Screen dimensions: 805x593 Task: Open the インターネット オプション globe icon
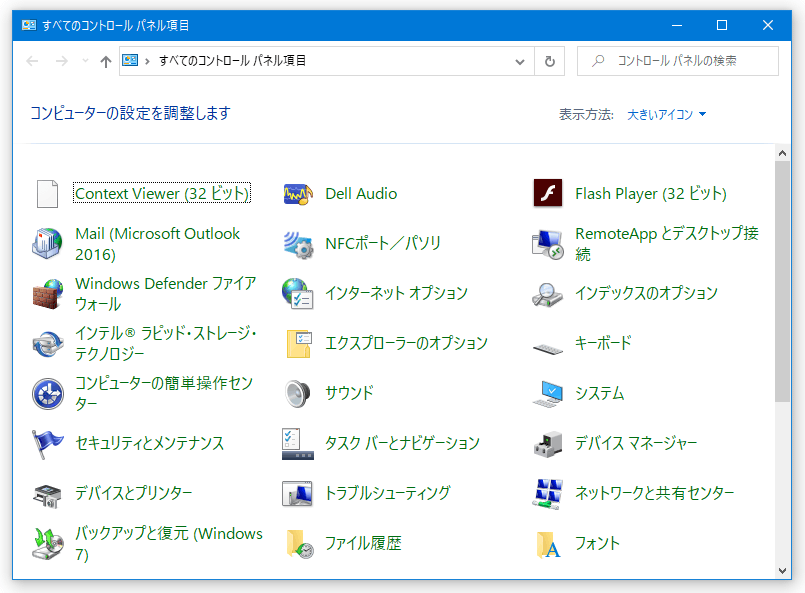click(298, 293)
